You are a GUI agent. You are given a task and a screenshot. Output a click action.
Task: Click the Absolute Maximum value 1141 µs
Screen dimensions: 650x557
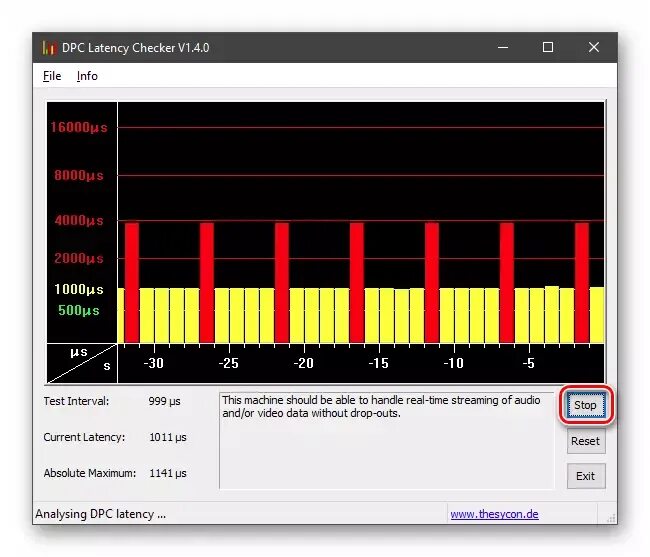(x=168, y=473)
